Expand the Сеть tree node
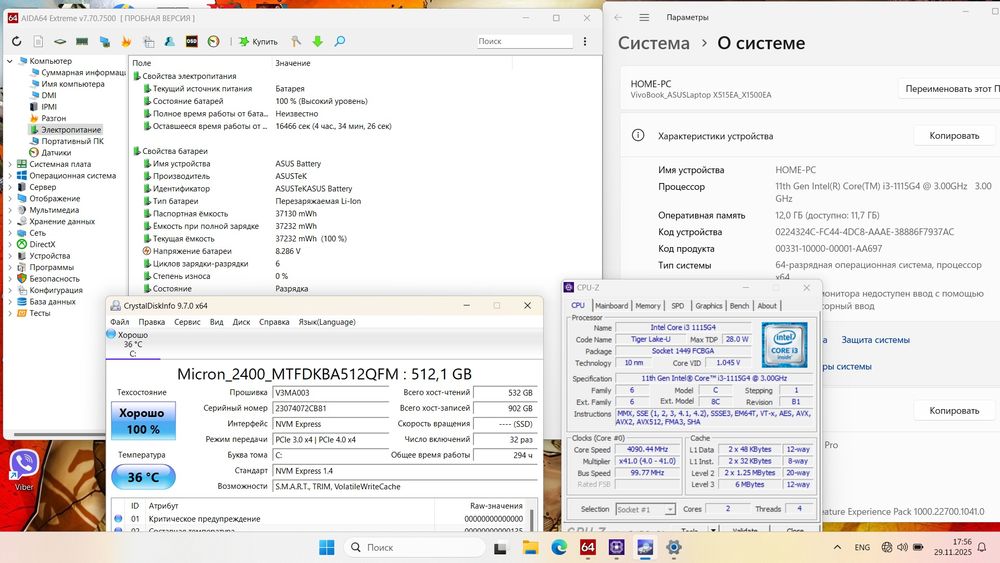 pos(10,233)
